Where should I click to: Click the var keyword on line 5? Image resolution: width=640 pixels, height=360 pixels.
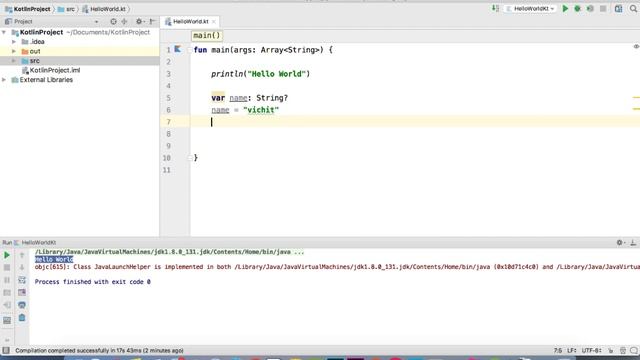[218, 98]
